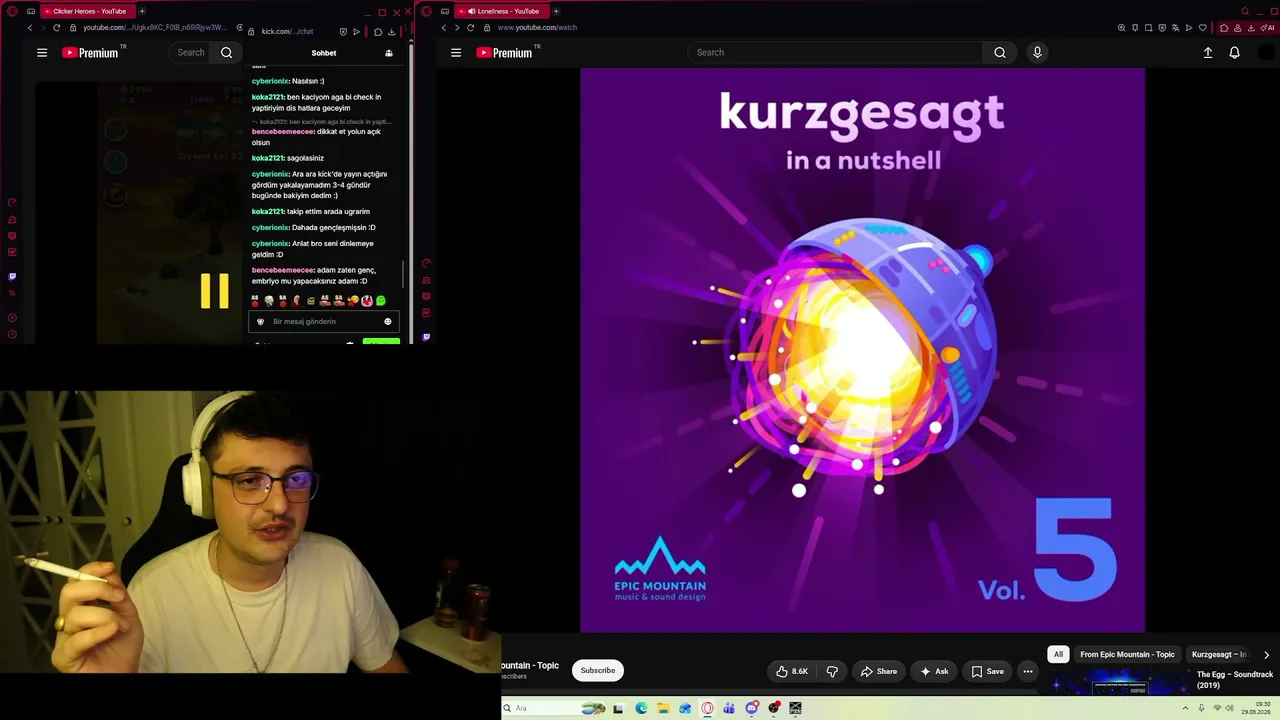
Task: Open the Kick chat scrollbar
Action: tap(403, 273)
